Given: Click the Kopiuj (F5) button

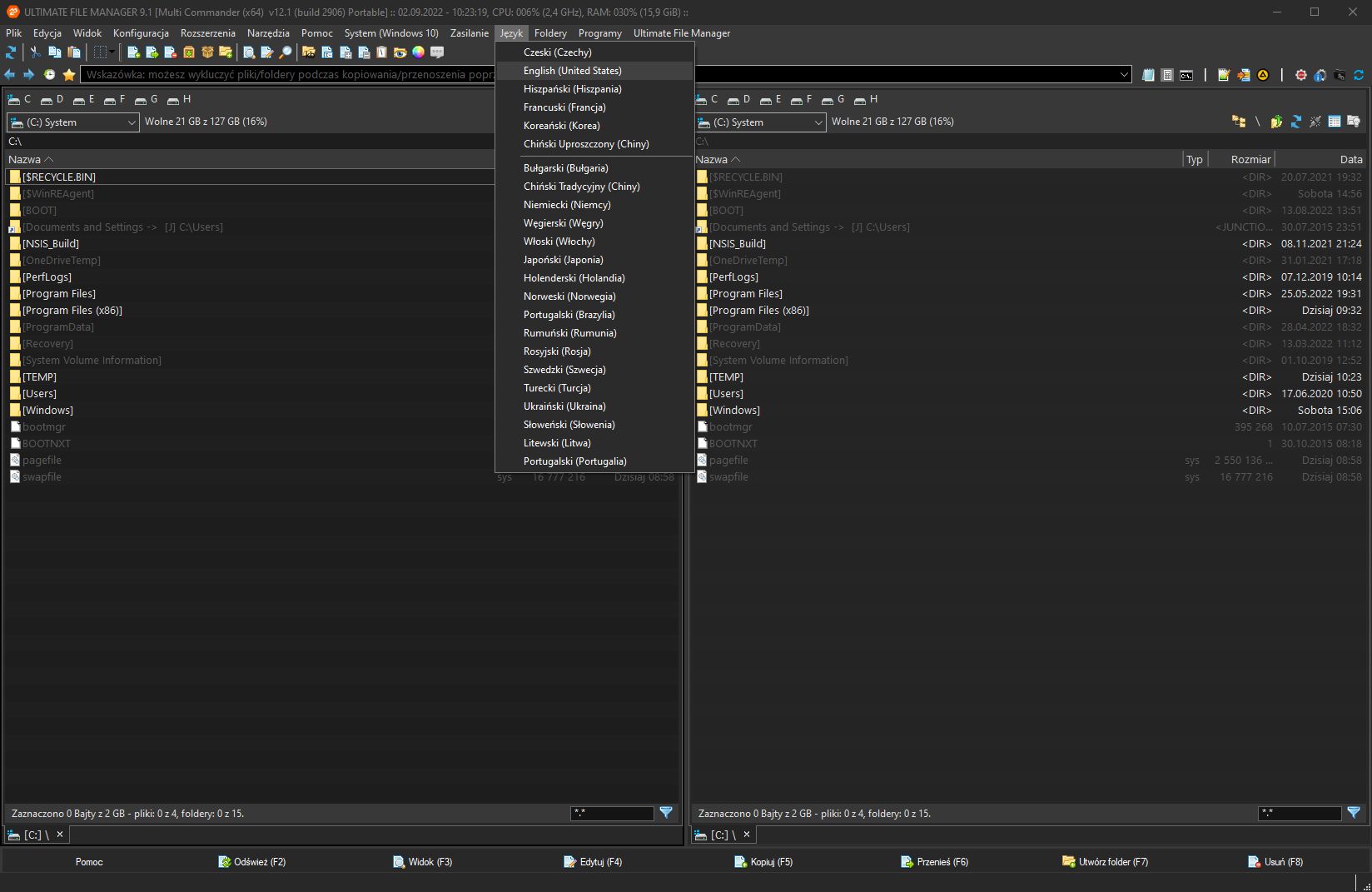Looking at the screenshot, I should click(763, 862).
